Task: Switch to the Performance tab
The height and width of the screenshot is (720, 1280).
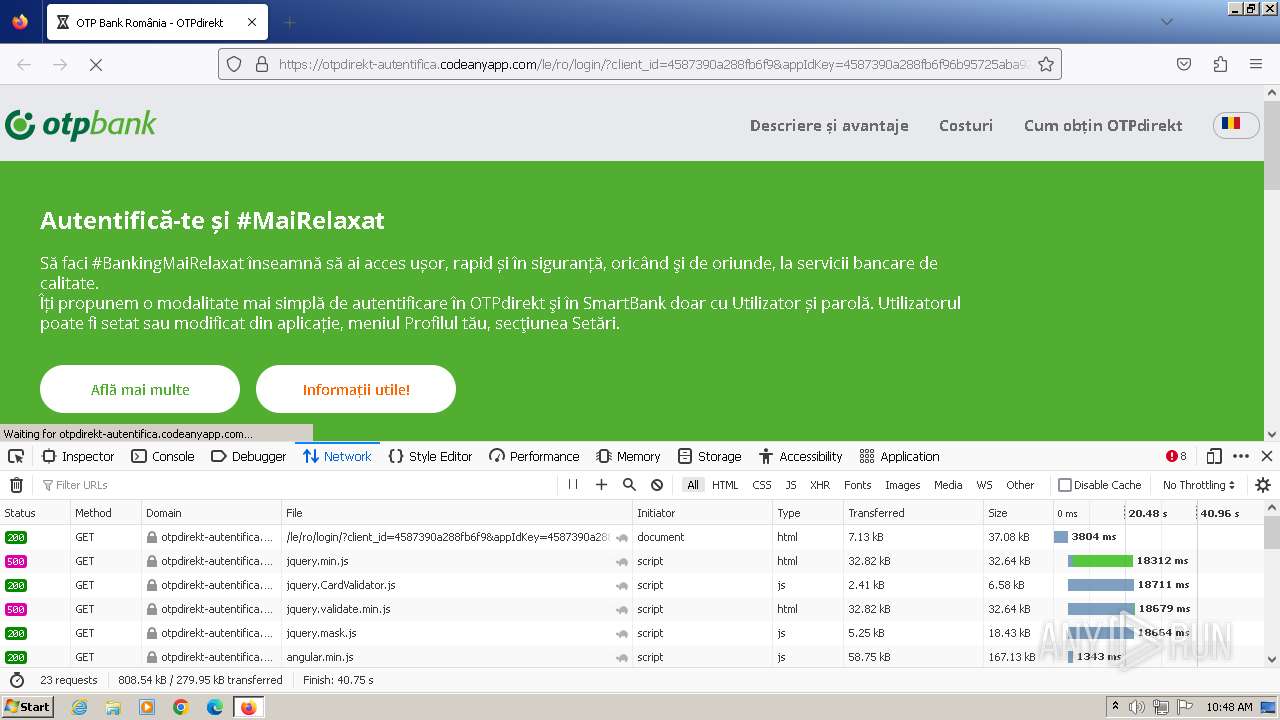Action: point(534,456)
